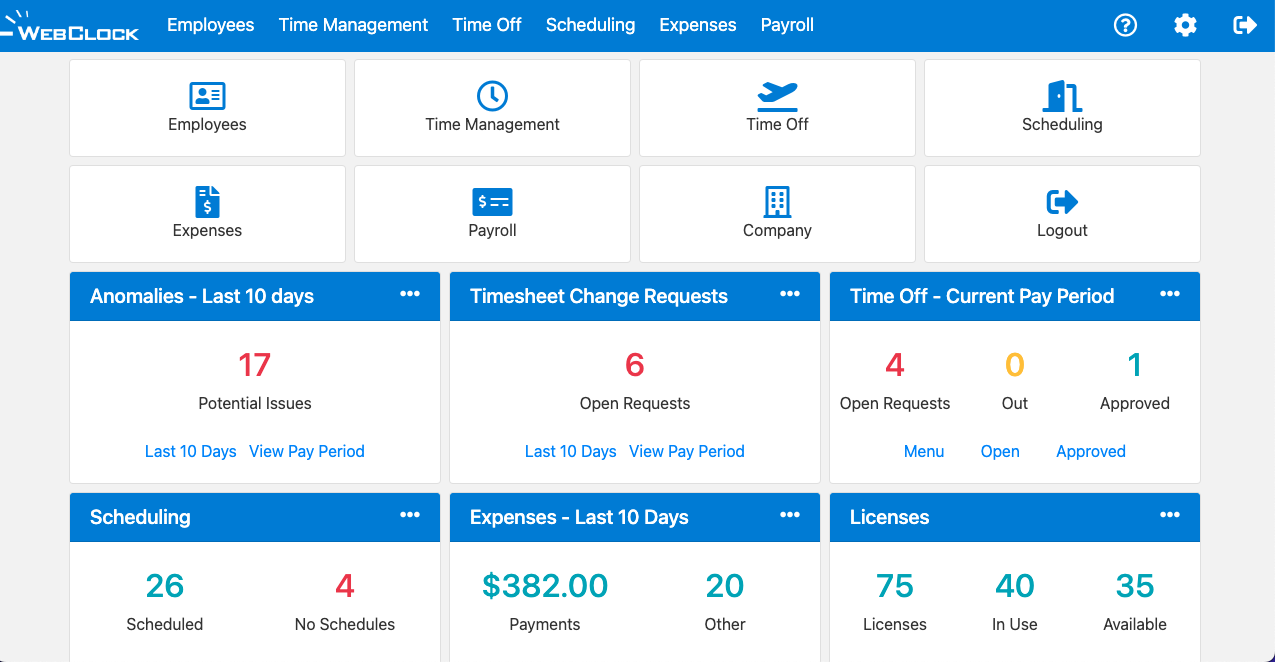Open Timesheet Change Requests panel ellipsis menu

coord(790,294)
